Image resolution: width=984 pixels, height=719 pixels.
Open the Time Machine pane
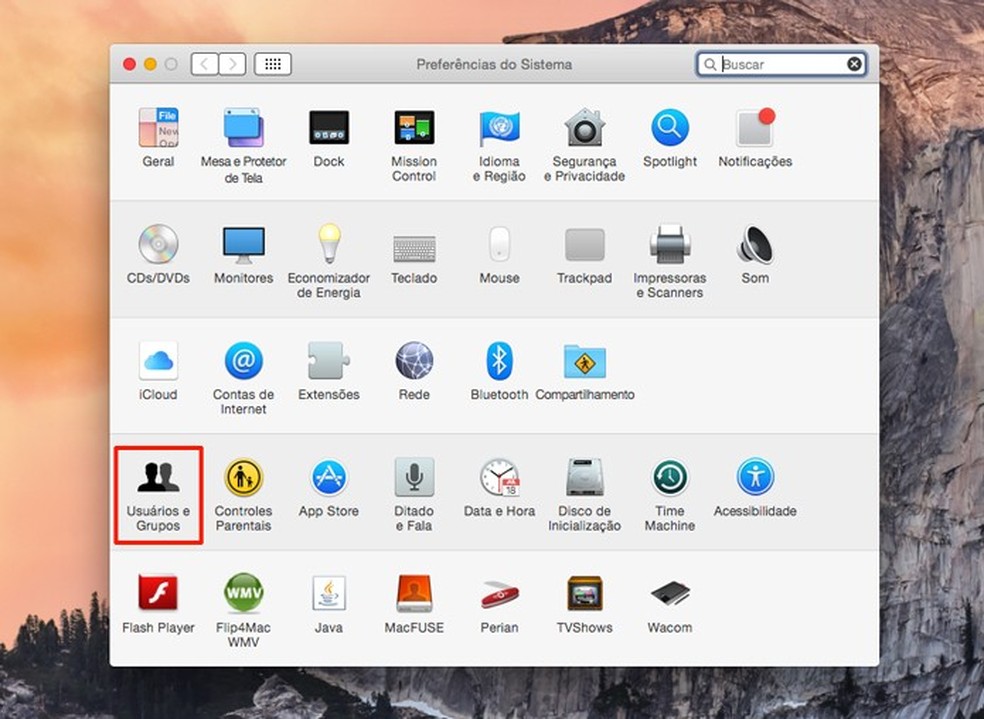click(x=669, y=478)
